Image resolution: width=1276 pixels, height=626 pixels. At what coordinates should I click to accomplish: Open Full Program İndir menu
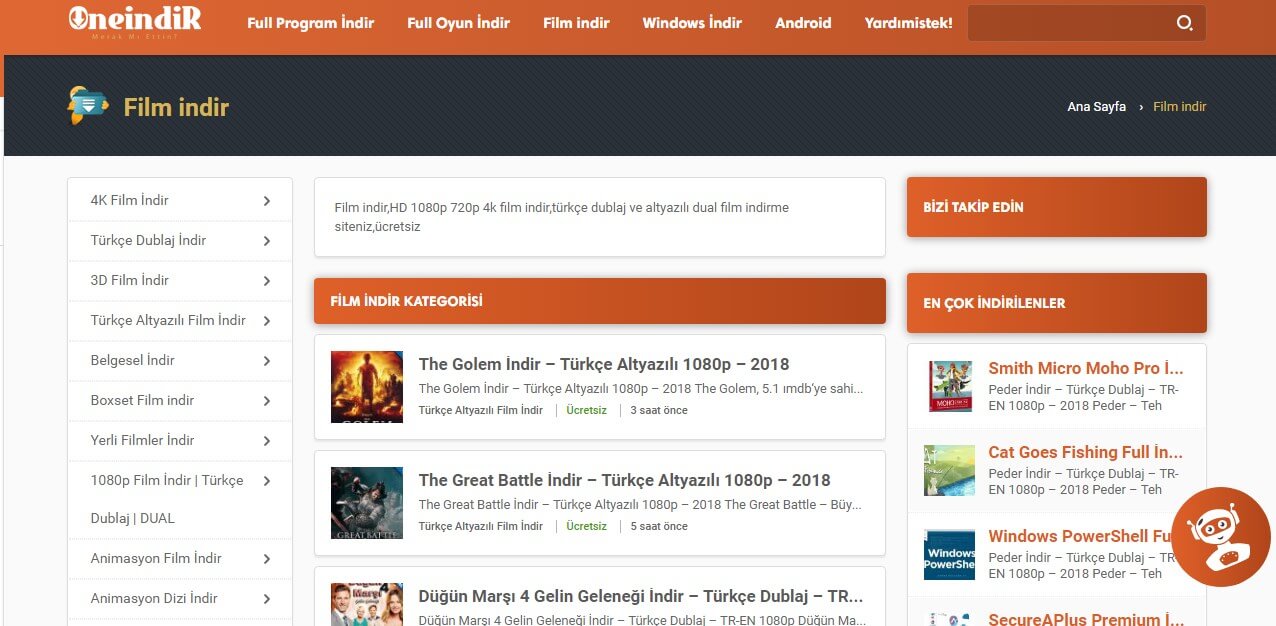[310, 22]
